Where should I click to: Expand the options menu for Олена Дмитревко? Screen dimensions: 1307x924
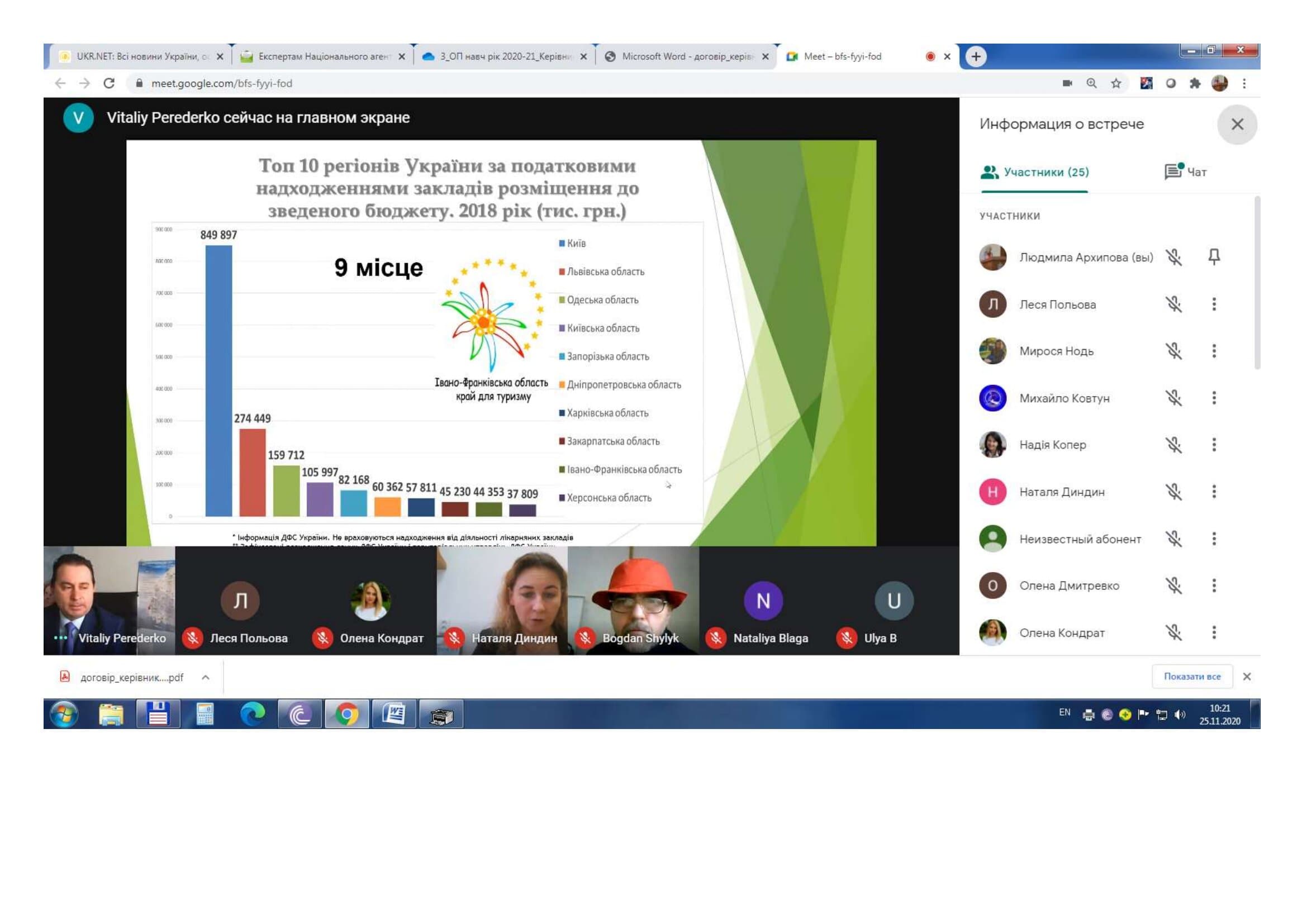pyautogui.click(x=1214, y=585)
